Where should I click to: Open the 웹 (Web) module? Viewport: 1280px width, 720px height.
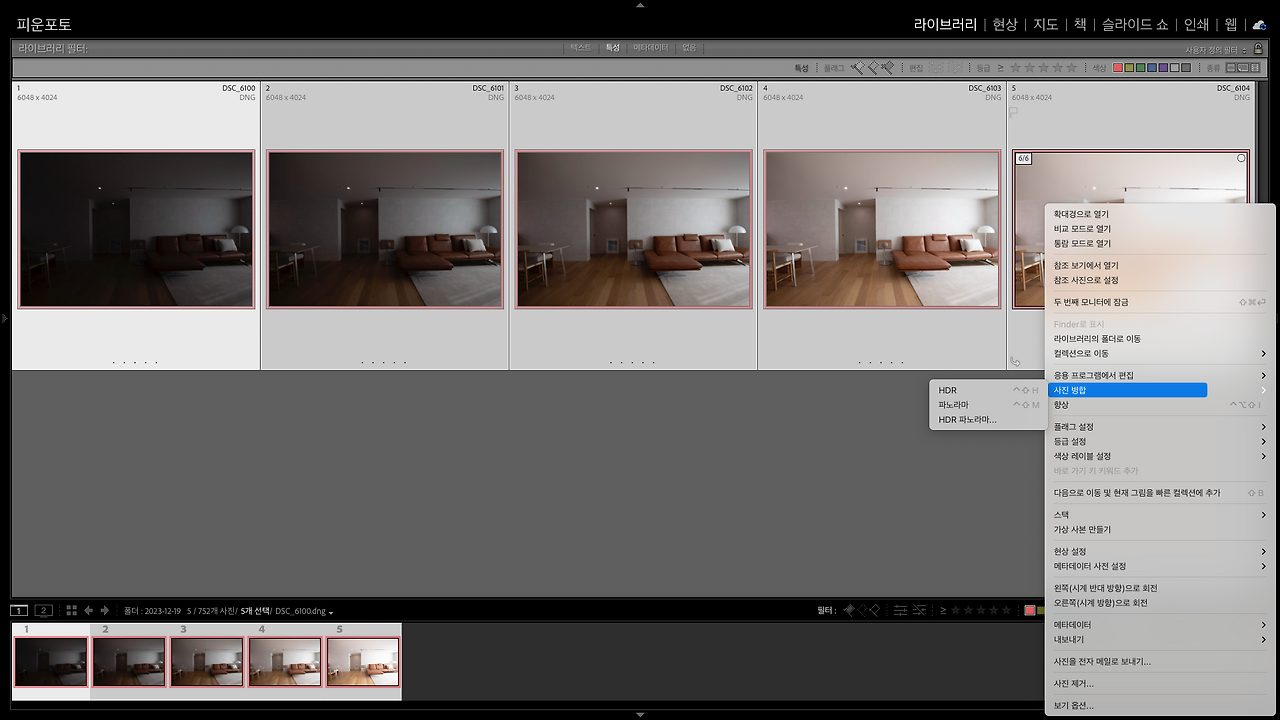point(1231,25)
